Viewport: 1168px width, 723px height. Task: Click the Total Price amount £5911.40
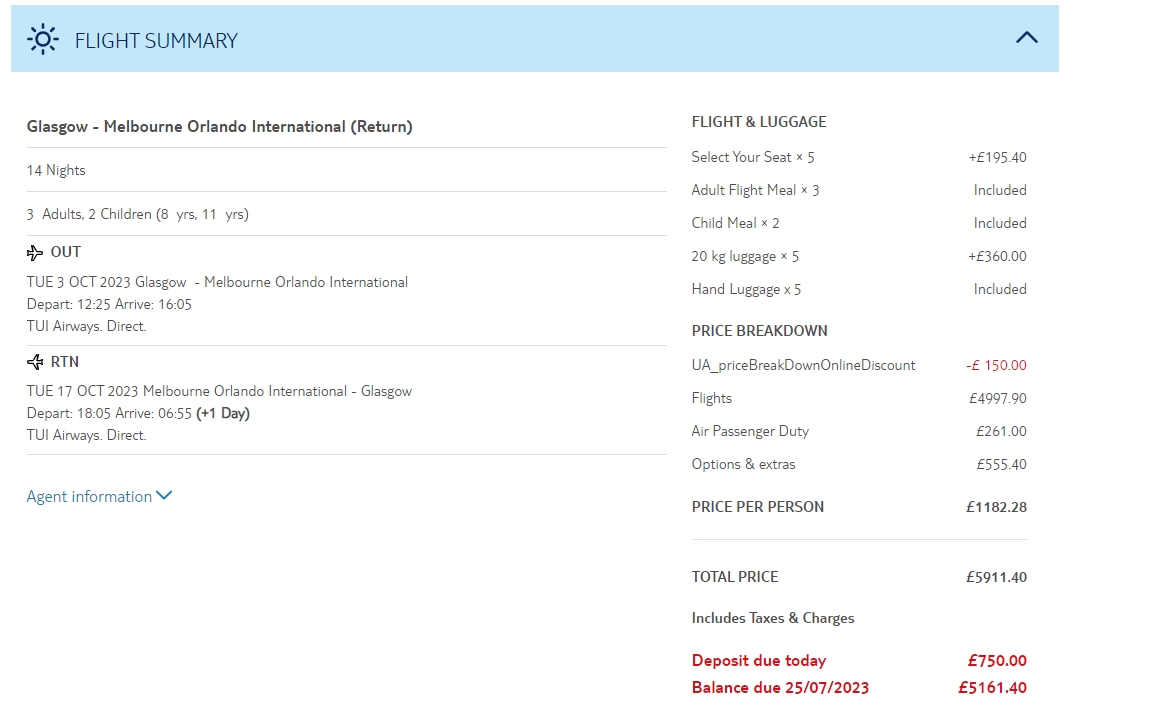[x=996, y=577]
